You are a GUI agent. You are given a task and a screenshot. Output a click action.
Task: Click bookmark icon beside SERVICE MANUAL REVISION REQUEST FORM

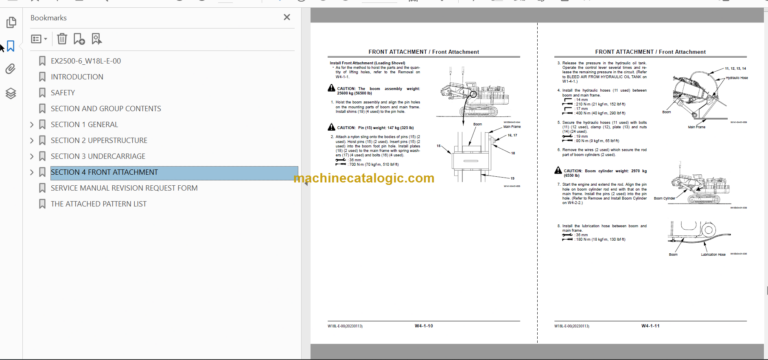[x=42, y=188]
